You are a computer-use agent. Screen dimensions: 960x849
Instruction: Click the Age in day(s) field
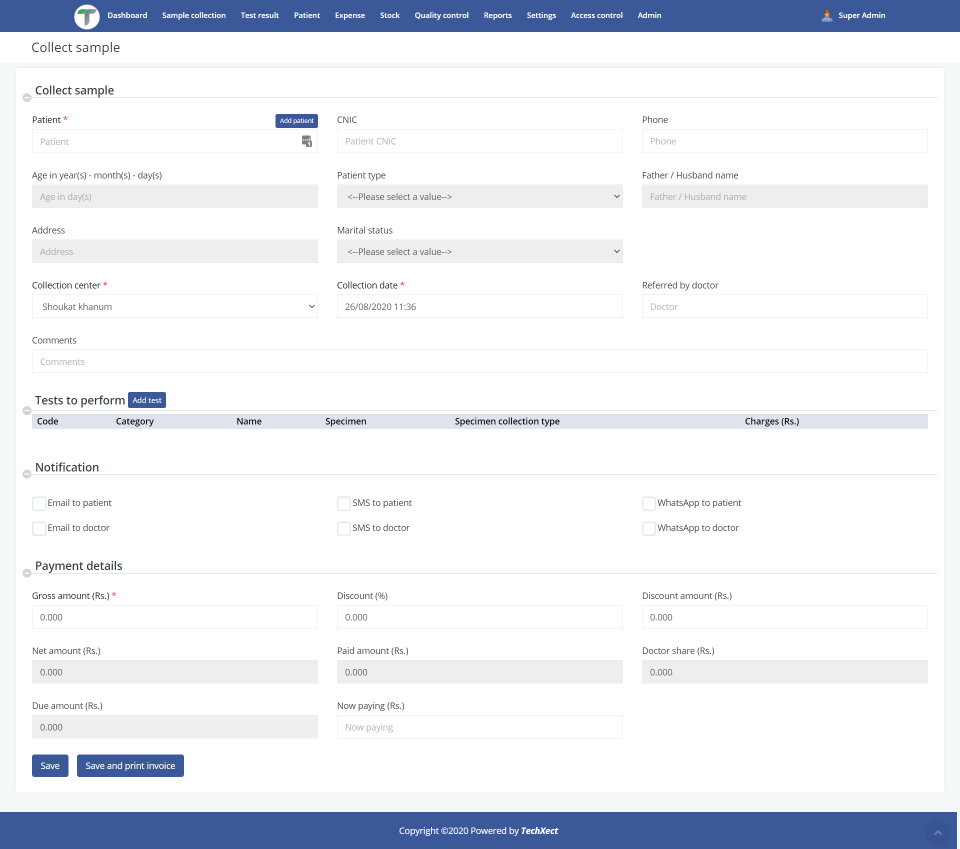174,196
